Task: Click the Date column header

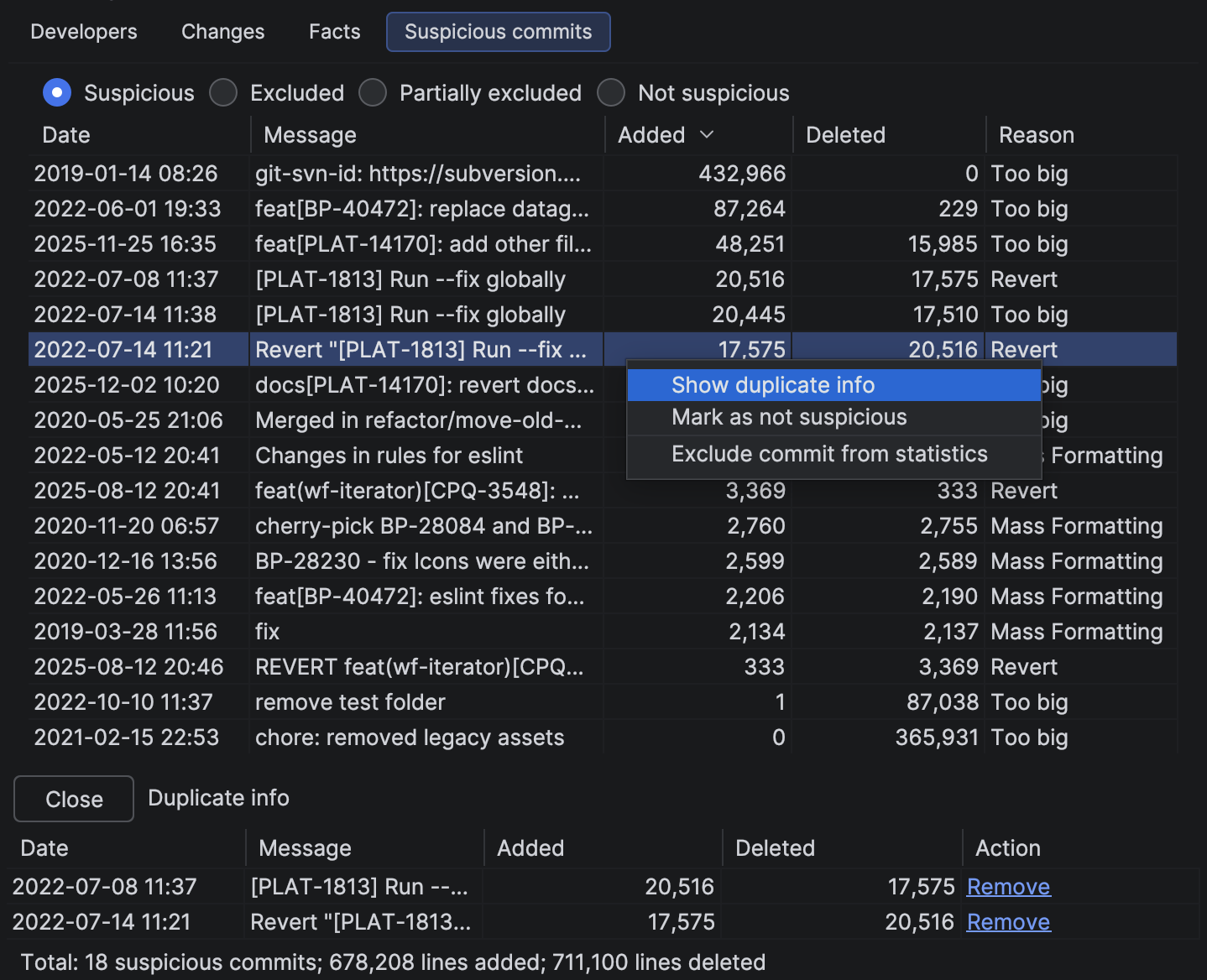Action: (x=65, y=134)
